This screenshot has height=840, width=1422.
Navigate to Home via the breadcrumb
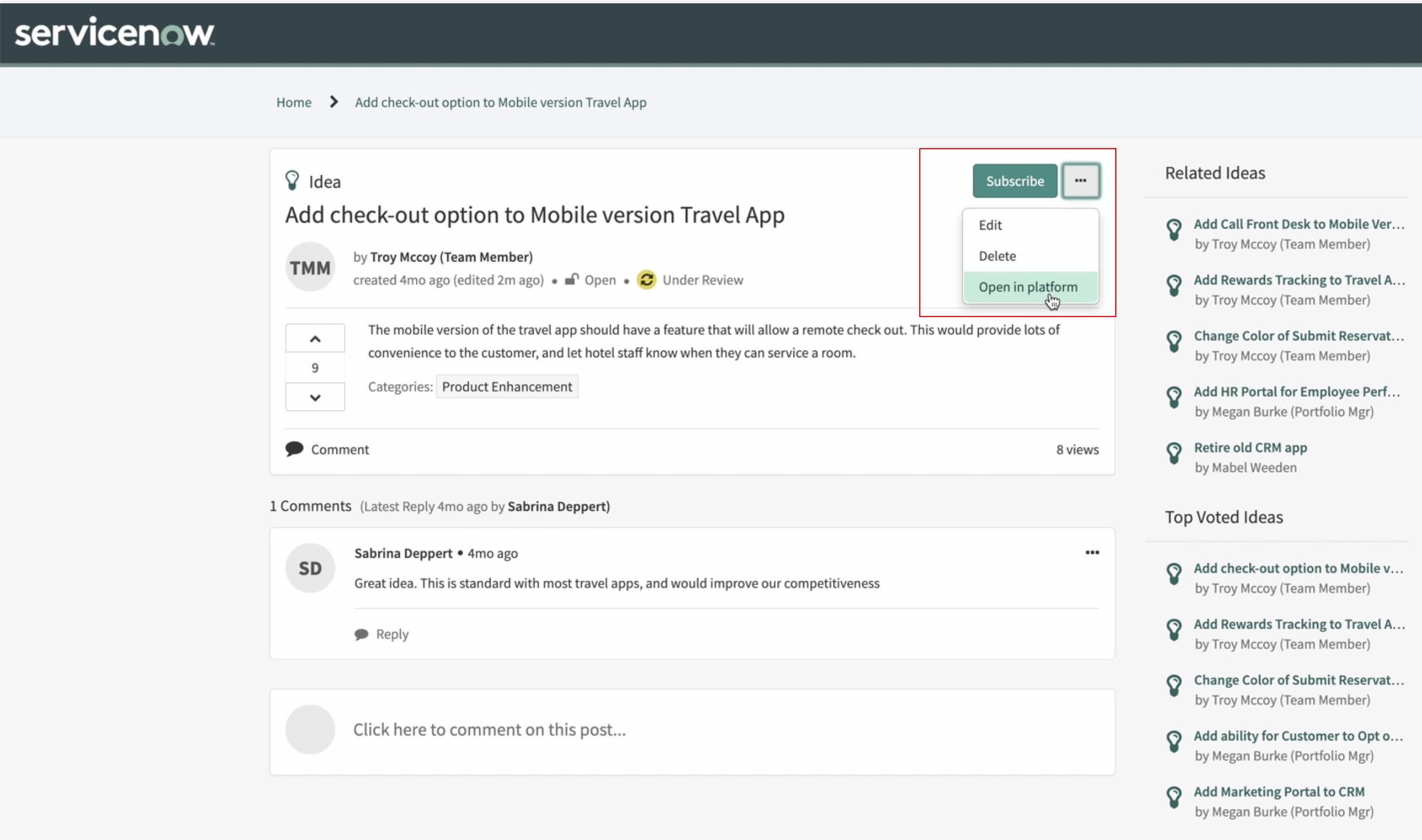294,102
